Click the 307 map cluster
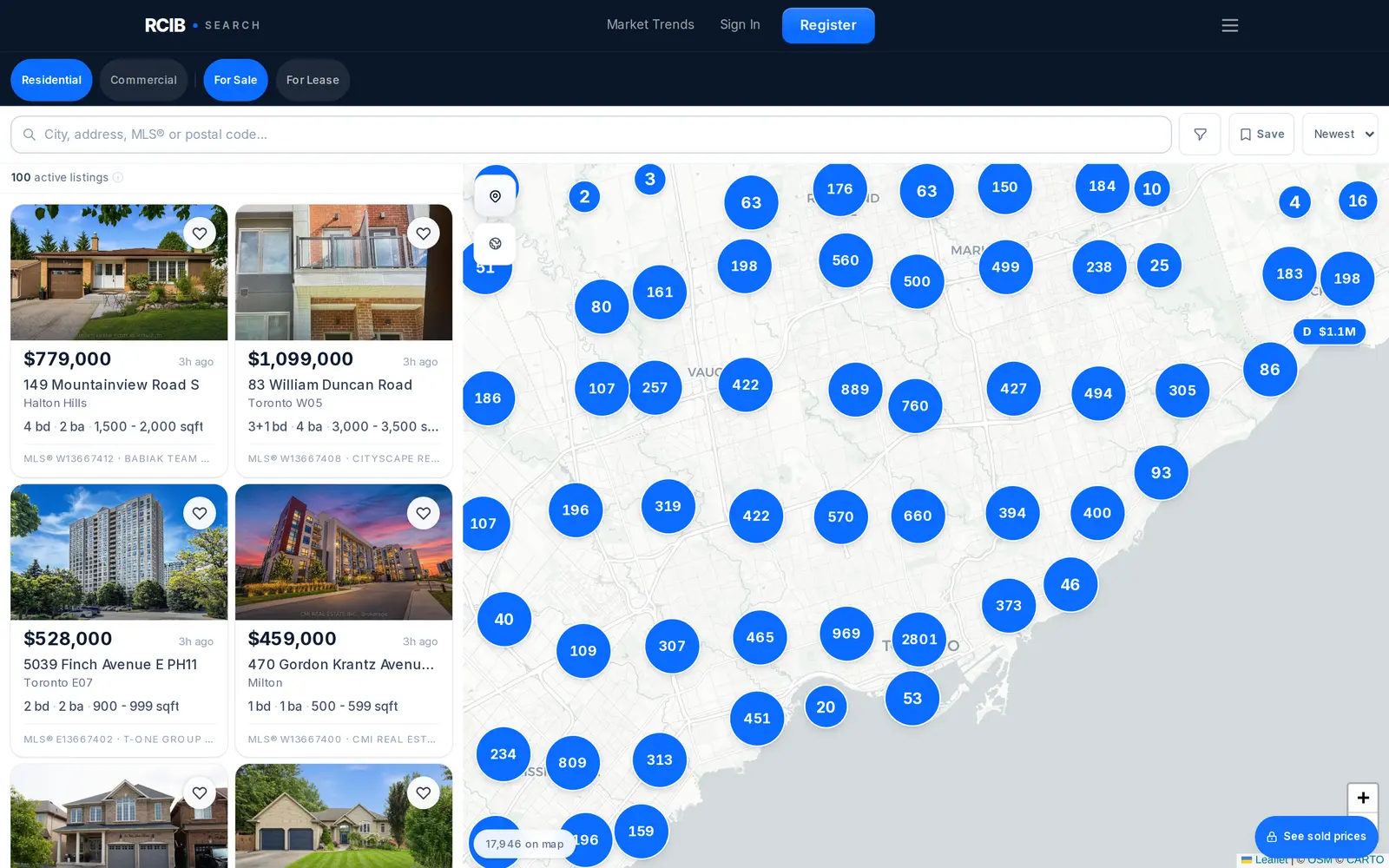The width and height of the screenshot is (1389, 868). (x=672, y=647)
